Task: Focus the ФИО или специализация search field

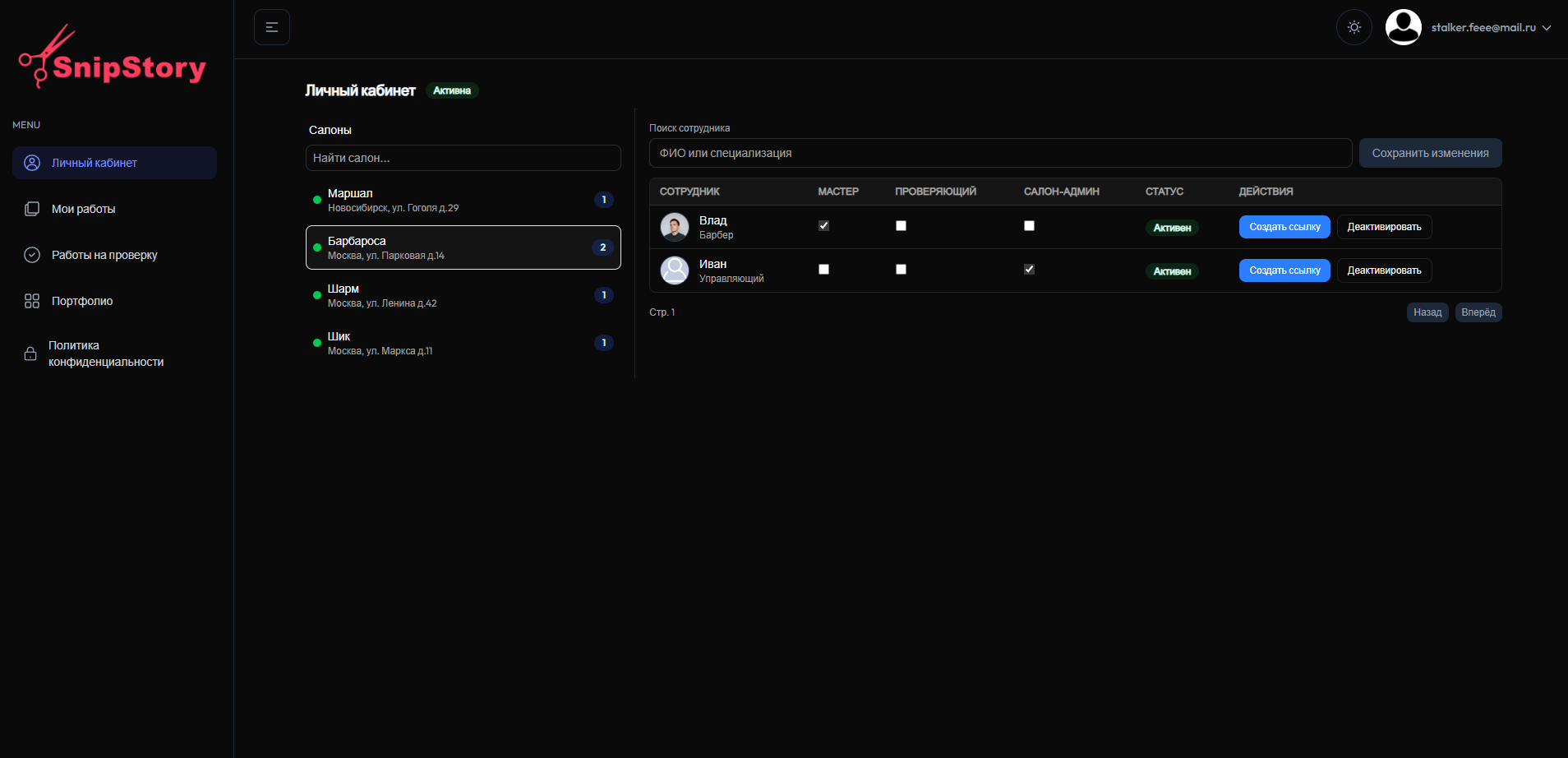Action: click(x=1000, y=153)
